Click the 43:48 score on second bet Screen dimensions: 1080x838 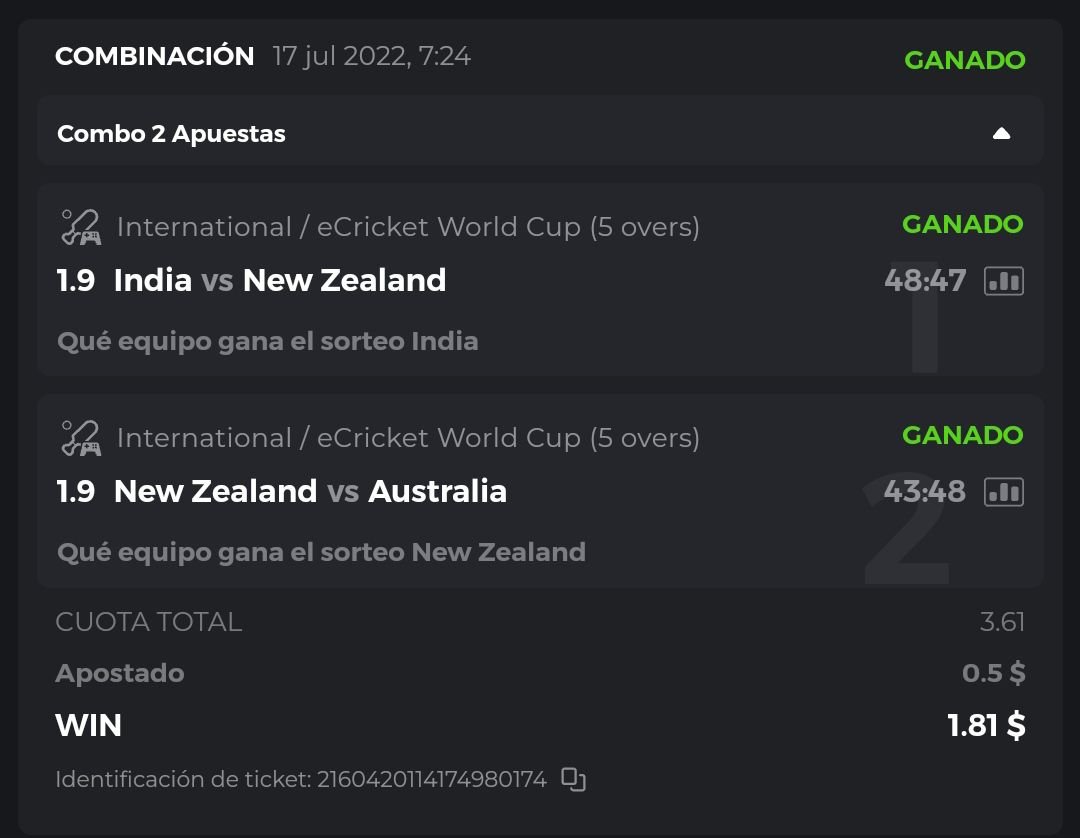pyautogui.click(x=925, y=492)
